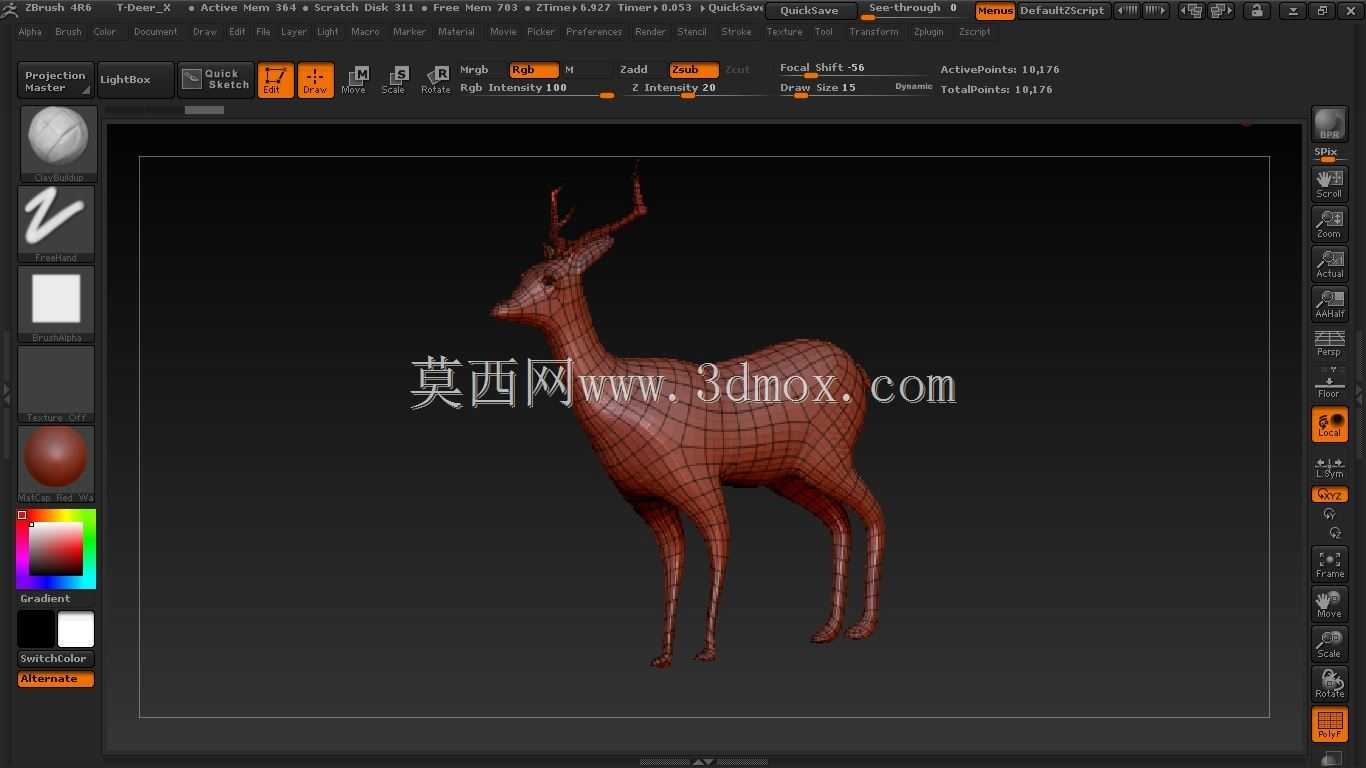The width and height of the screenshot is (1366, 768).
Task: Activate Edit mode button
Action: pos(275,80)
